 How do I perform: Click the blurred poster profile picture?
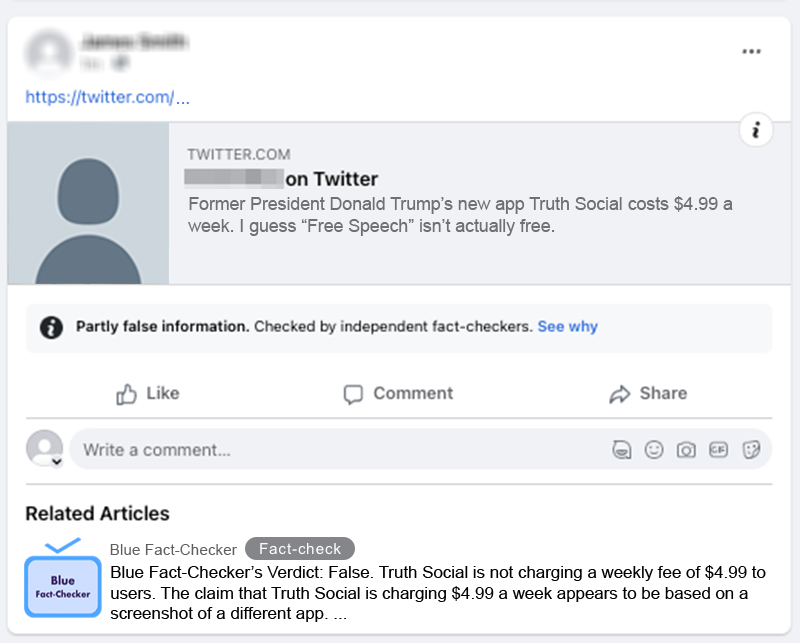(48, 52)
